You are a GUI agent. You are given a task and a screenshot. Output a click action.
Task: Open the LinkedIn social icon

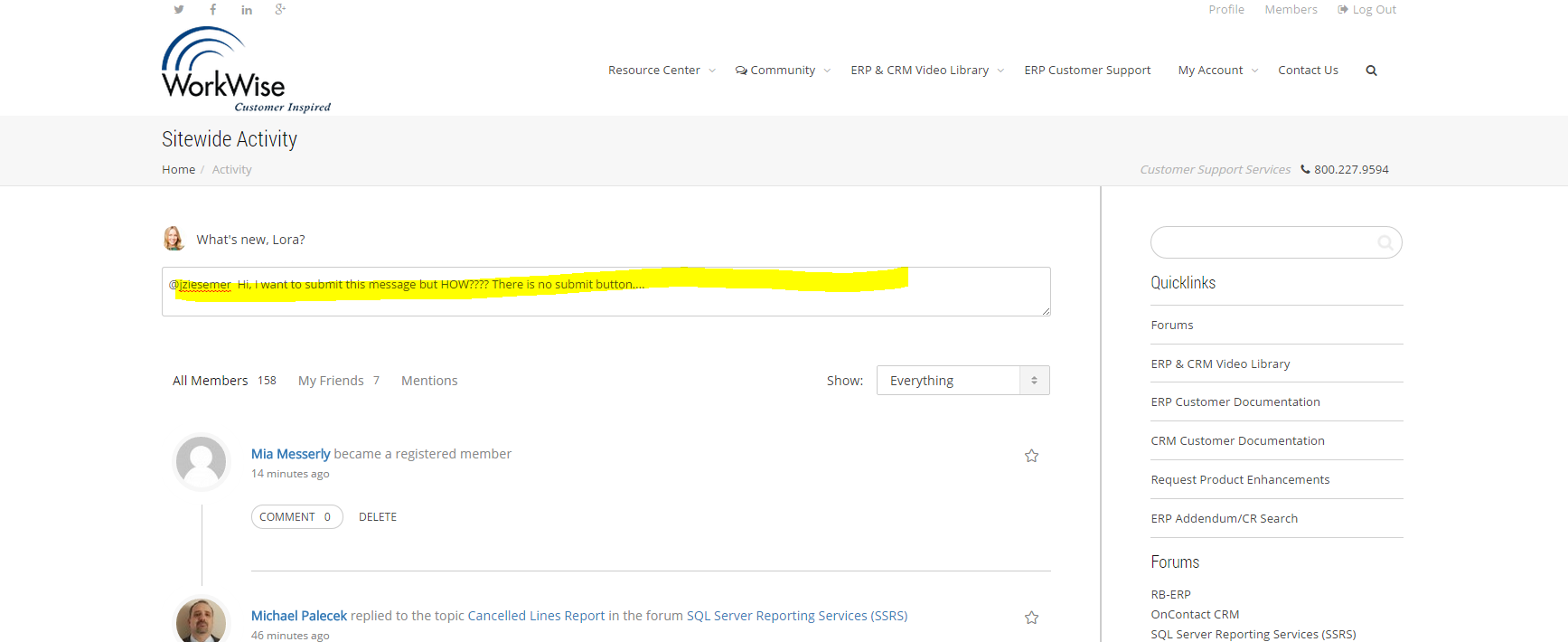click(x=247, y=10)
